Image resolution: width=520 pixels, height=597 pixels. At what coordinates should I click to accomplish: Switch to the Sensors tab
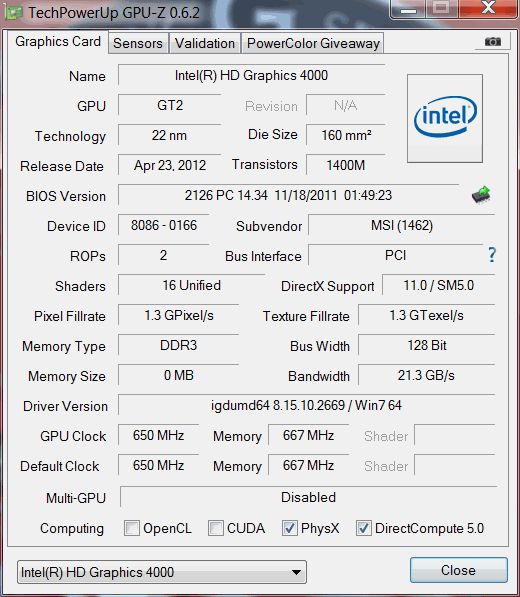(x=138, y=43)
